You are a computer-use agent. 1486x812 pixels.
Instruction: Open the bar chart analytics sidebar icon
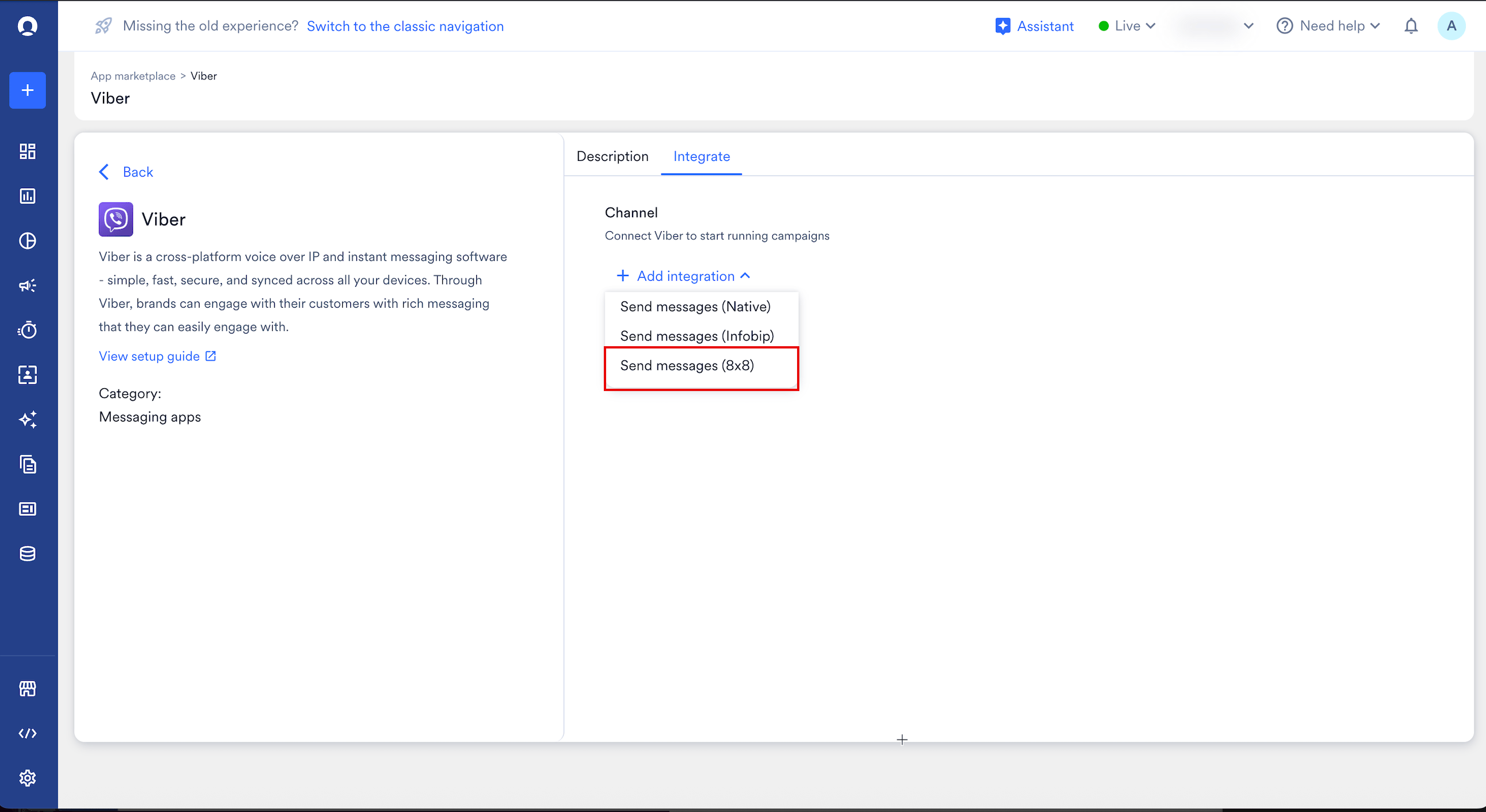28,196
